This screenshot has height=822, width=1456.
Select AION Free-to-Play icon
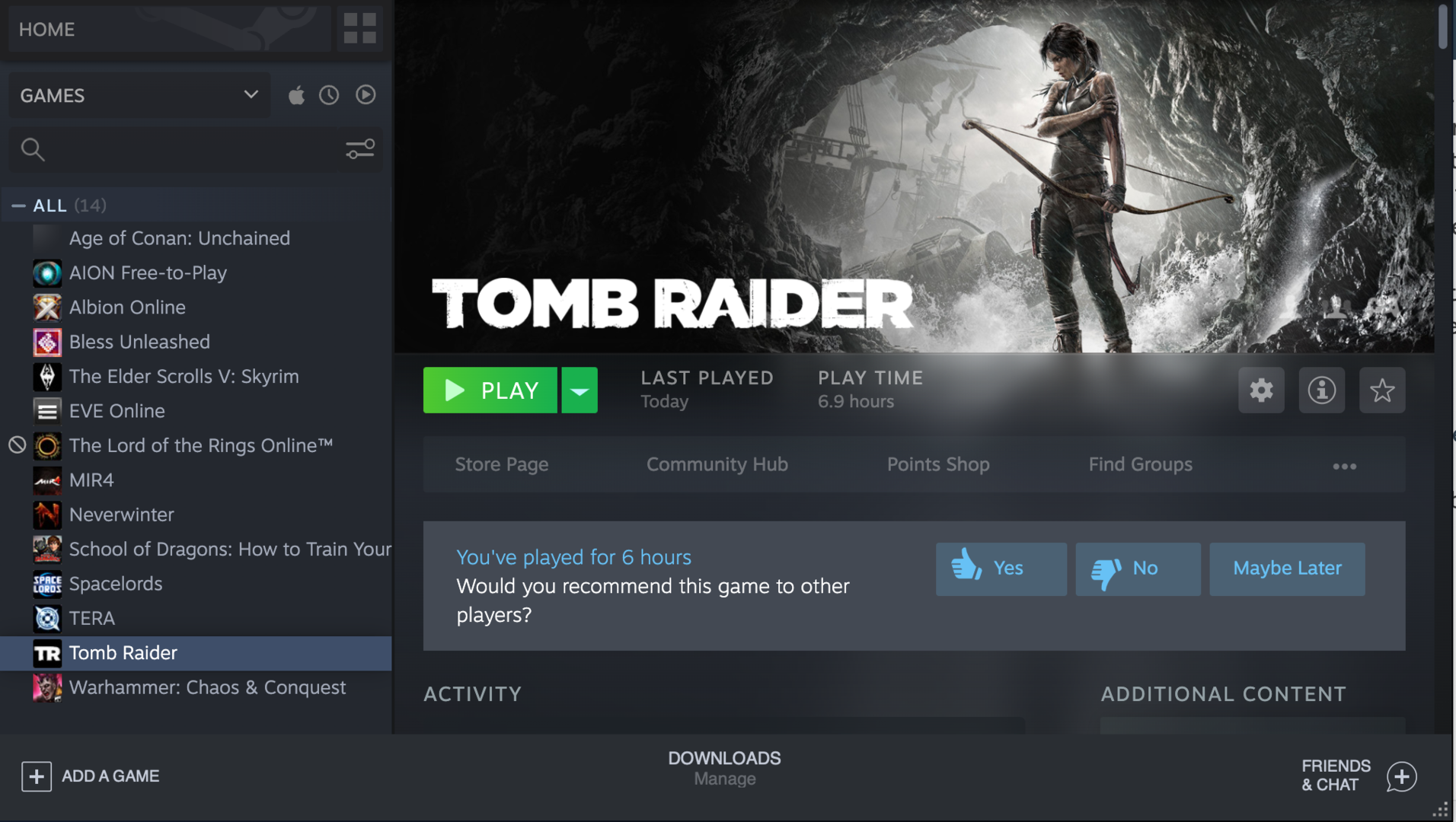coord(47,273)
